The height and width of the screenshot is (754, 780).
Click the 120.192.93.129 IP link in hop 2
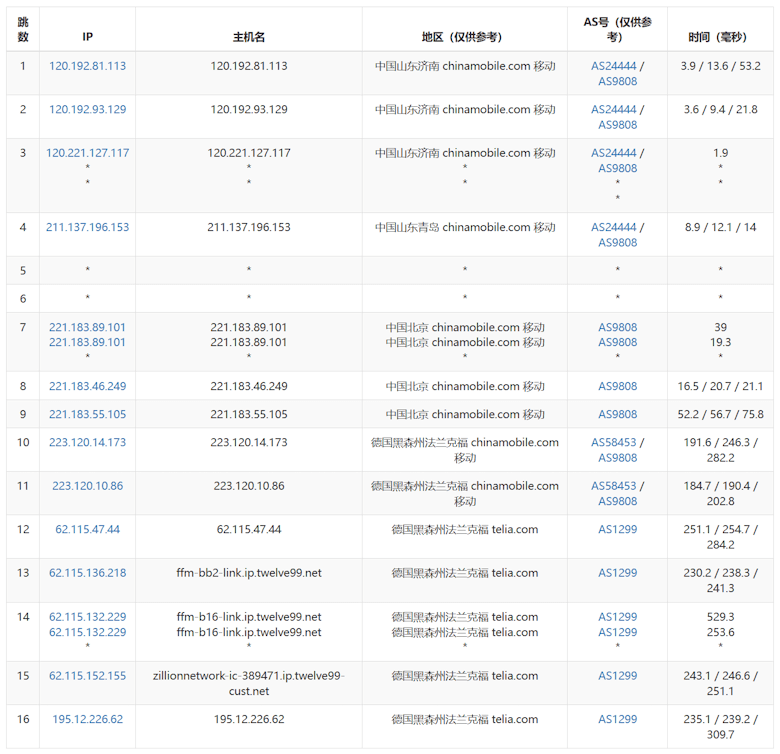(87, 109)
